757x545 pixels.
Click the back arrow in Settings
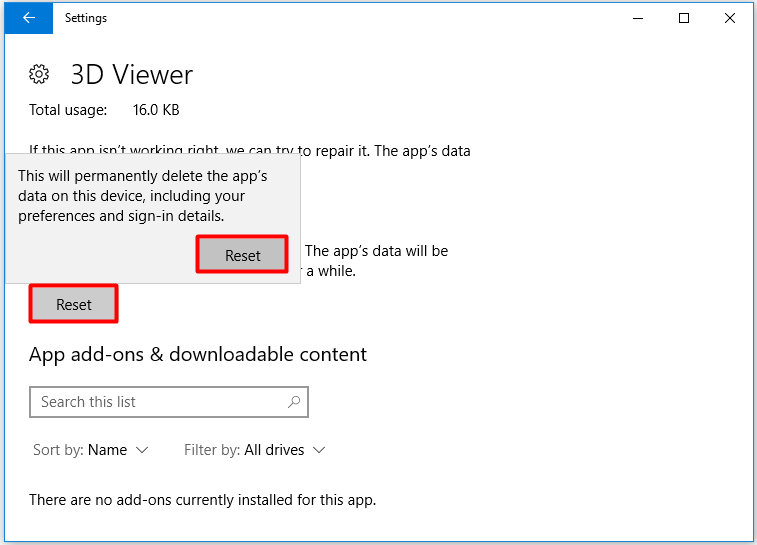pyautogui.click(x=28, y=18)
